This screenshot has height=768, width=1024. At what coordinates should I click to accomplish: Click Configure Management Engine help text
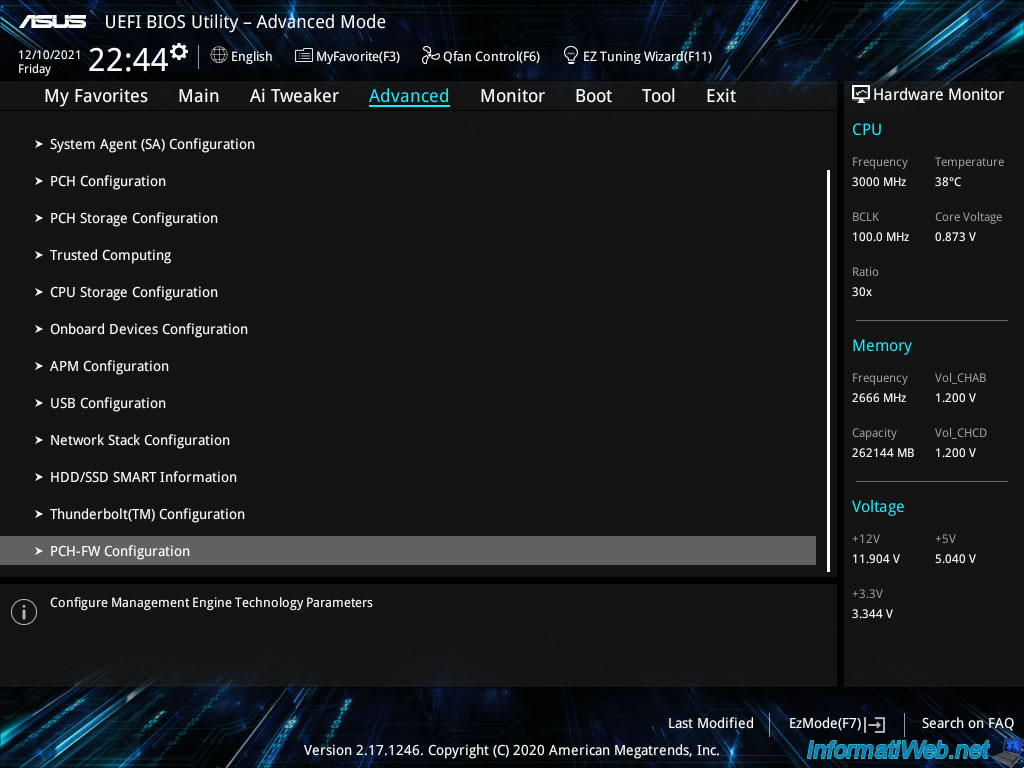[x=211, y=603]
